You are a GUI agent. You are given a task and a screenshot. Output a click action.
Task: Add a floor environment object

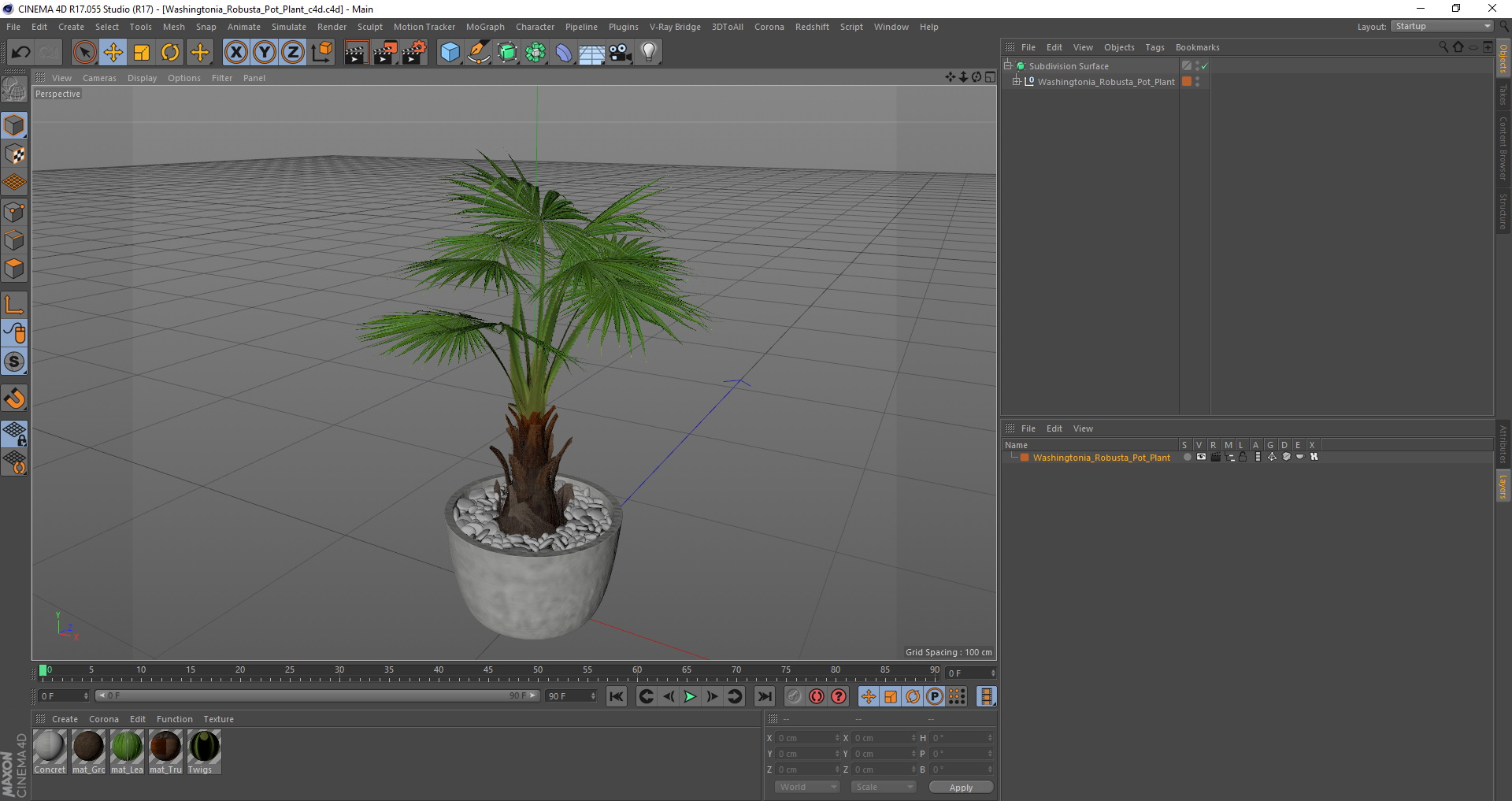(x=591, y=53)
